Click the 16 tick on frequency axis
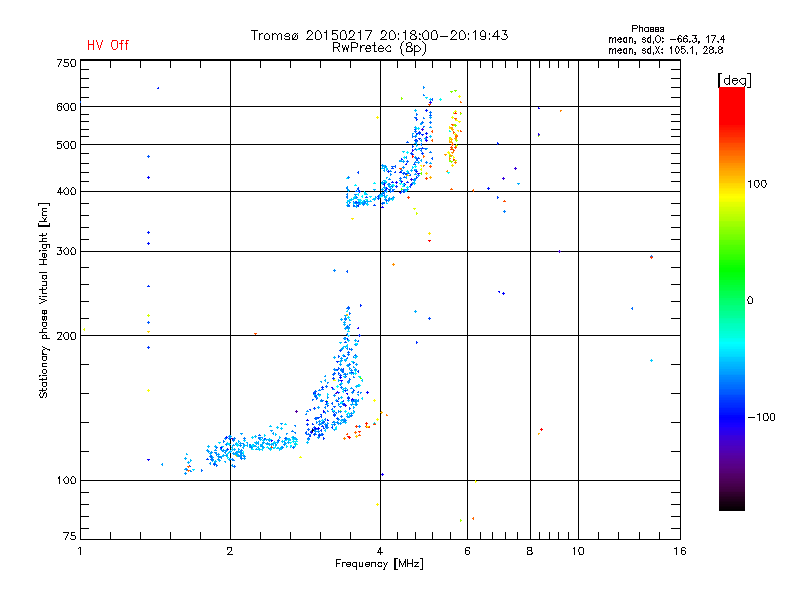The width and height of the screenshot is (800, 600). [x=679, y=551]
